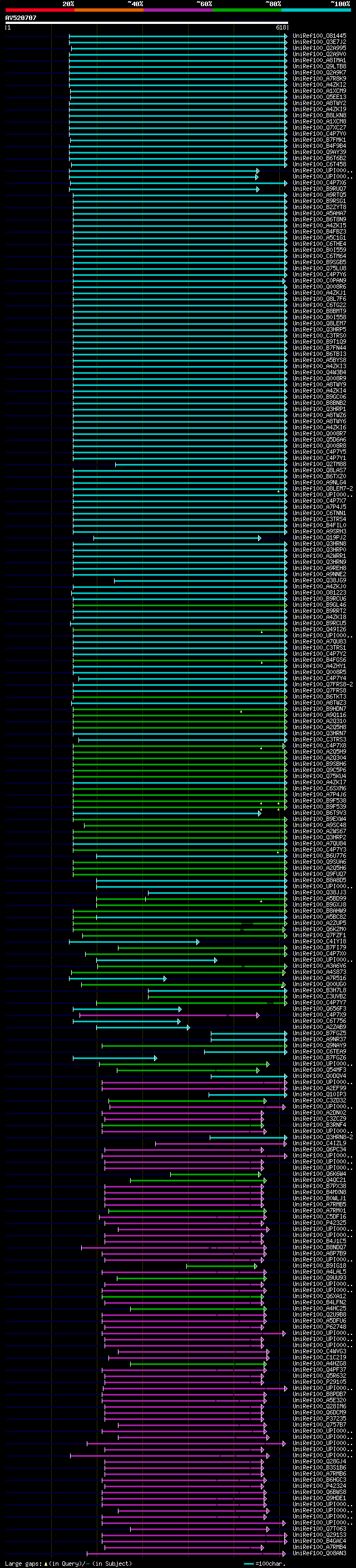Image resolution: width=356 pixels, height=1568 pixels.
Task: Open hit UniRef100_Q3E7J2
Action: tap(319, 42)
